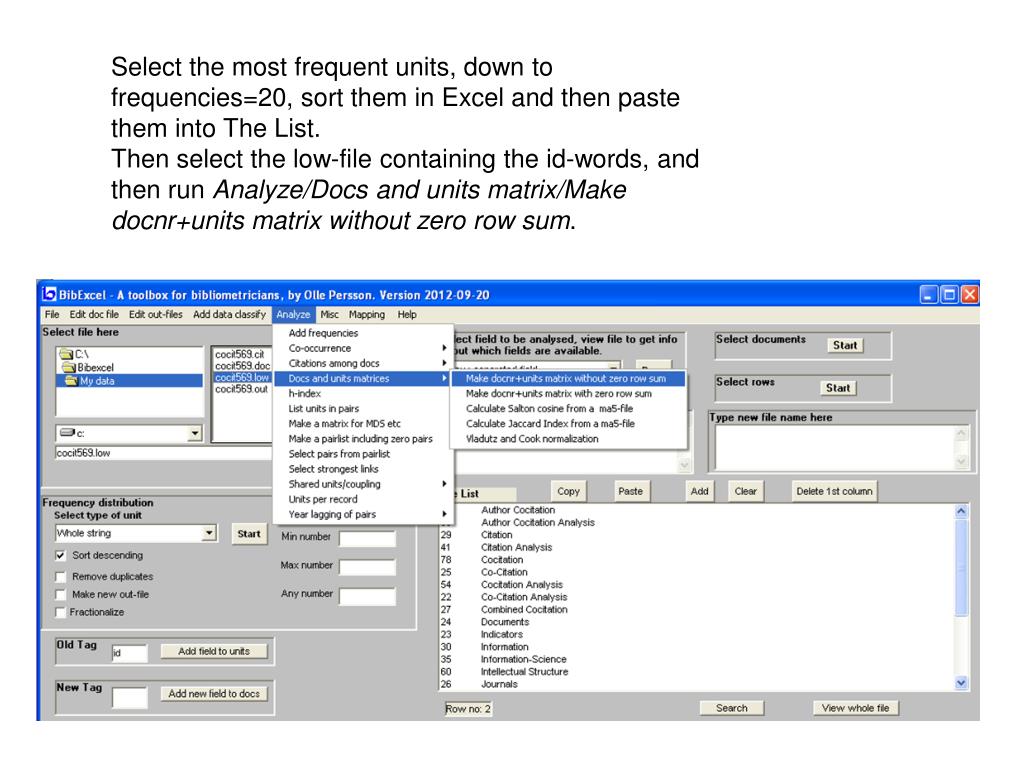
Task: Open the Add data classify menu
Action: [229, 314]
